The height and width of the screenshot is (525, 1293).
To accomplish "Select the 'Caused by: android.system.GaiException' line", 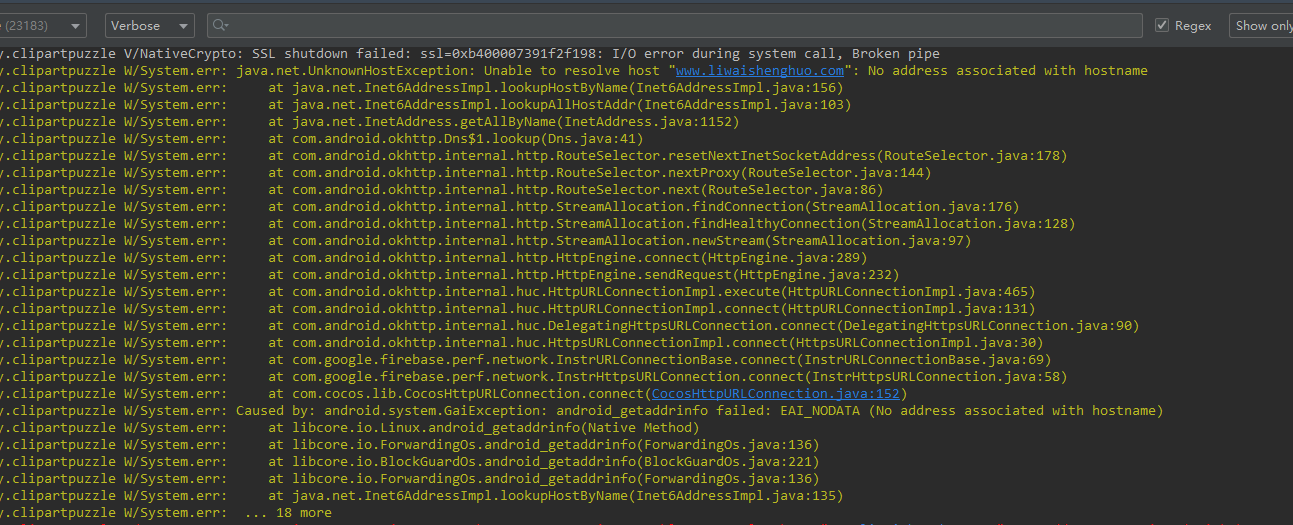I will tap(582, 411).
